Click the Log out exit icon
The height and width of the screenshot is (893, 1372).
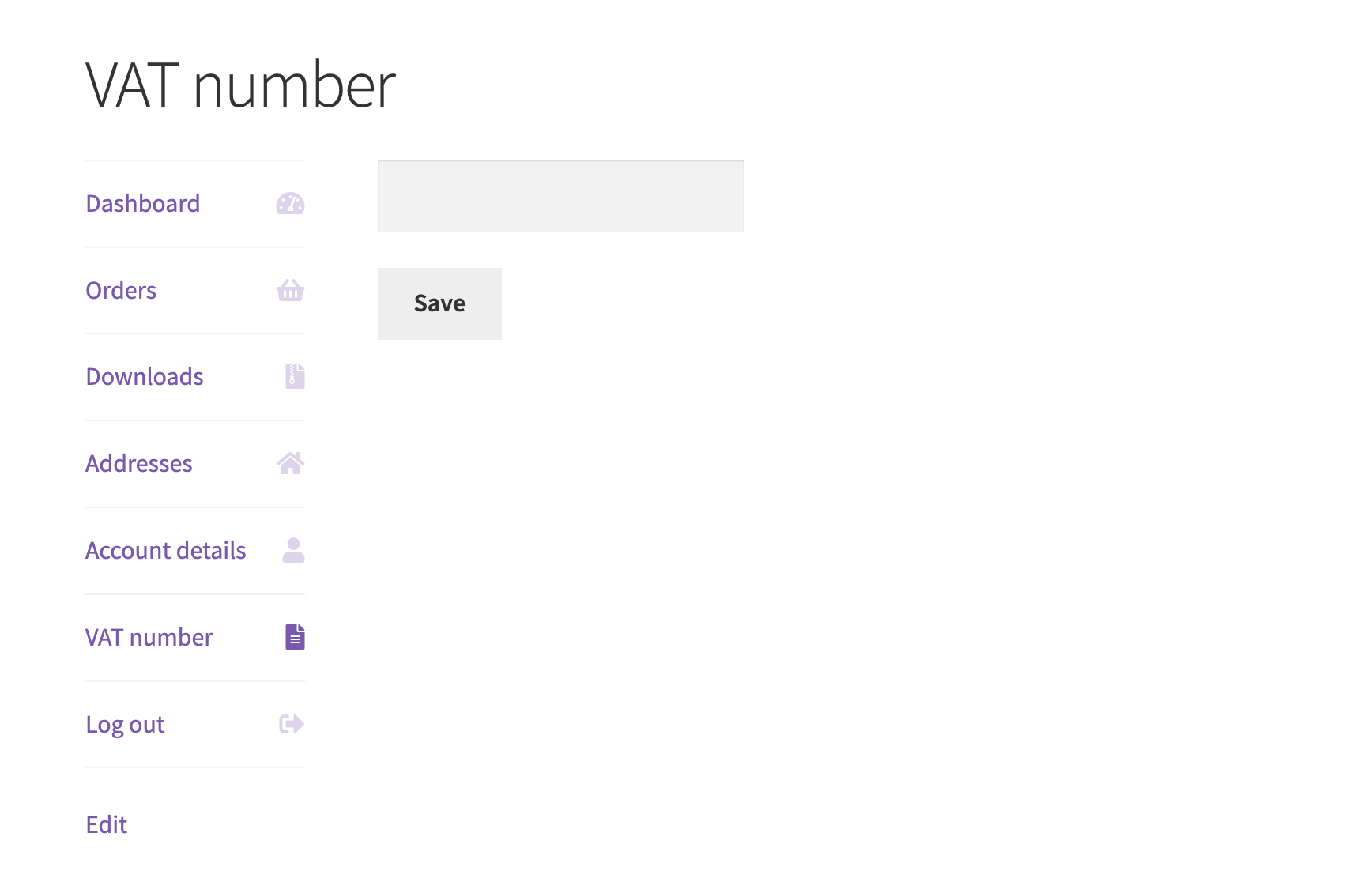[x=291, y=724]
